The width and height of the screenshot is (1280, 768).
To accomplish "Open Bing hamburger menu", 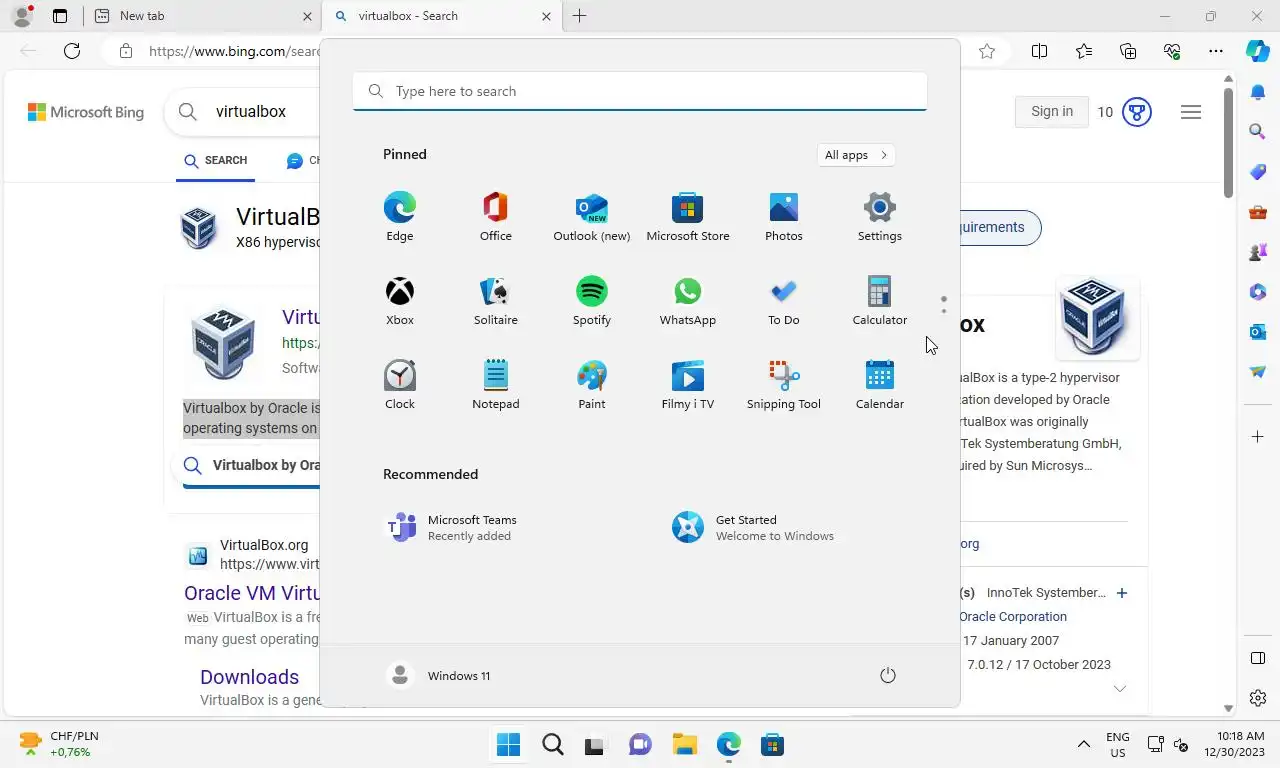I will click(1191, 112).
